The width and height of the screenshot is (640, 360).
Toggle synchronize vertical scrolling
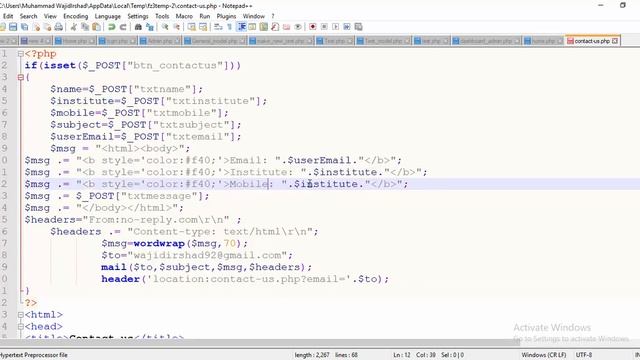[191, 27]
